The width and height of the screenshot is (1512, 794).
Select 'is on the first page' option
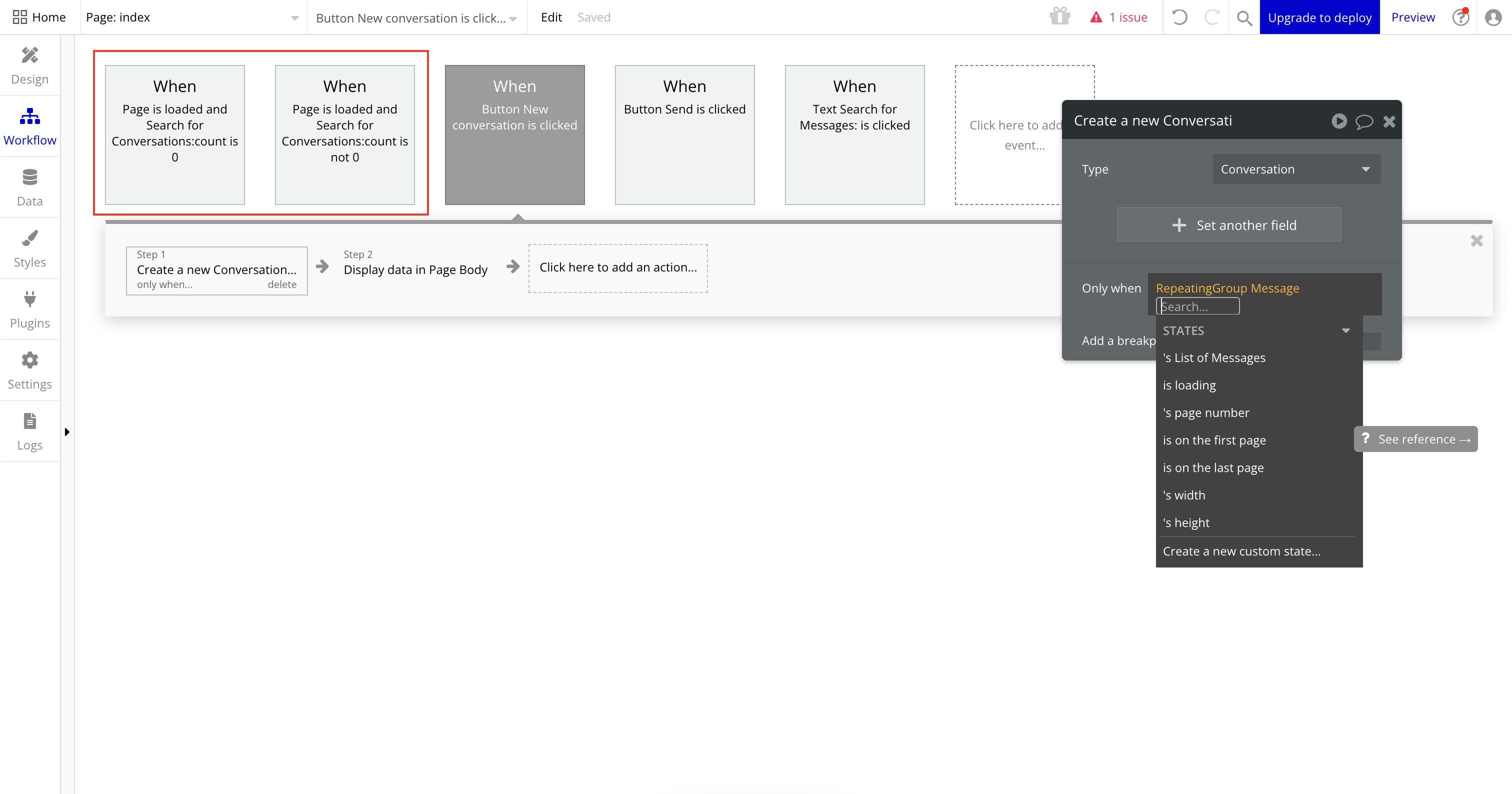point(1214,440)
